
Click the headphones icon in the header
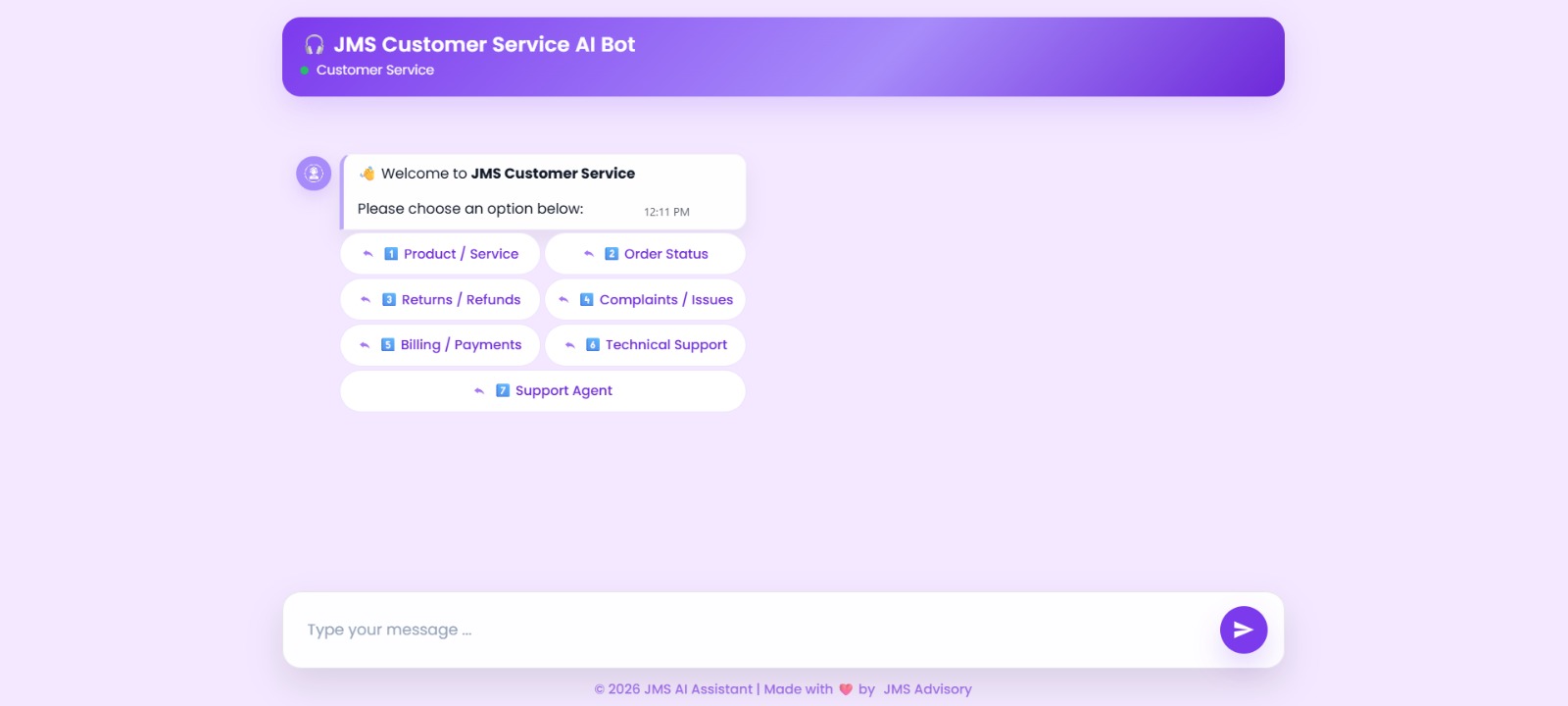[315, 45]
